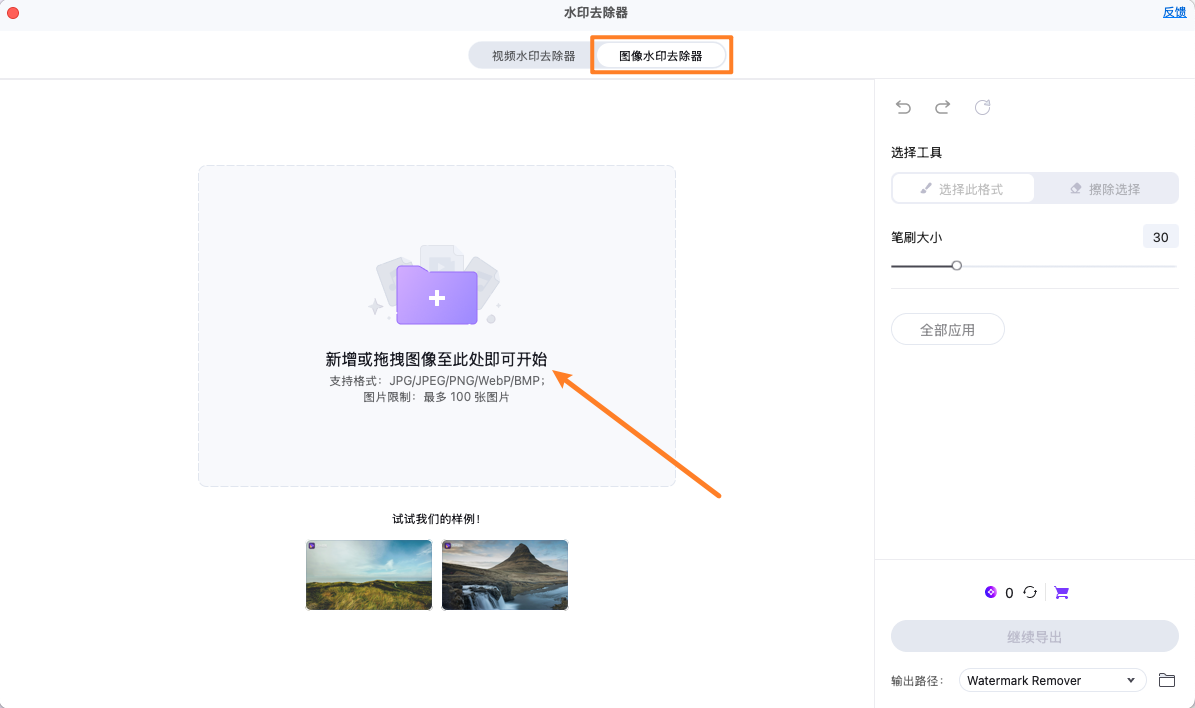
Task: Select the waterfall mountain sample thumbnail
Action: tap(504, 575)
